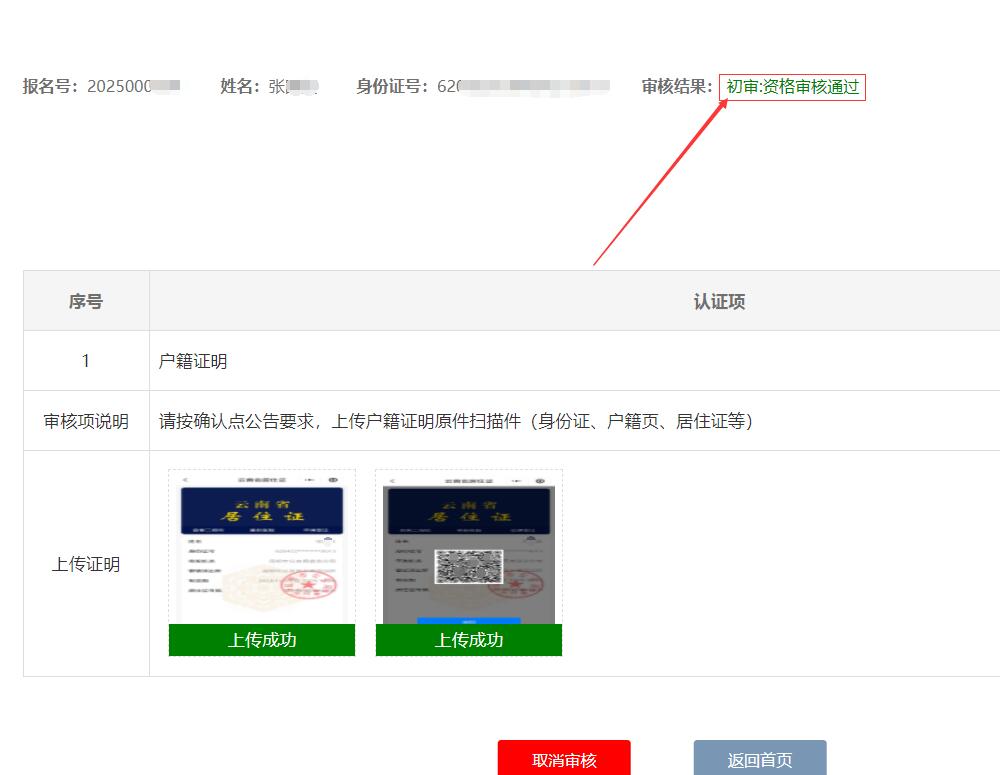This screenshot has width=1000, height=775.
Task: Select the 初审:资格审核通过 result text
Action: point(792,87)
